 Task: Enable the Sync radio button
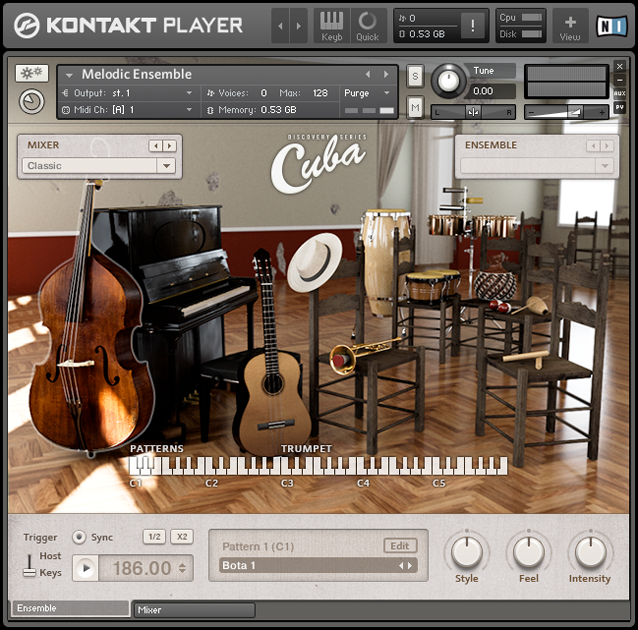click(79, 537)
